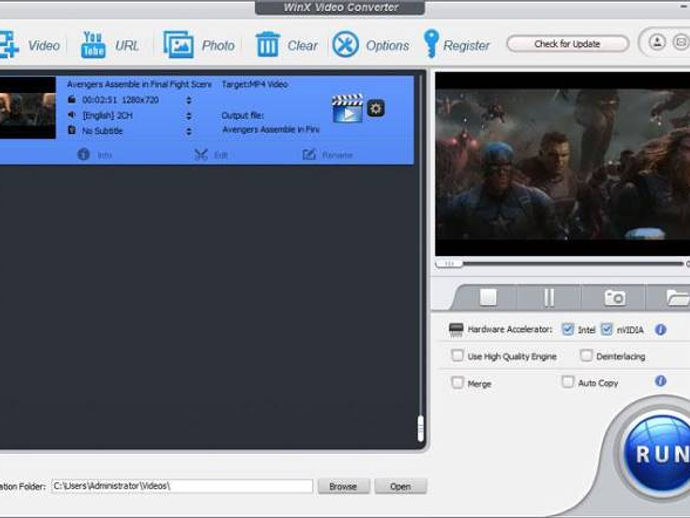Open the output profile clapperboard icon
This screenshot has height=518, width=690.
pyautogui.click(x=348, y=108)
